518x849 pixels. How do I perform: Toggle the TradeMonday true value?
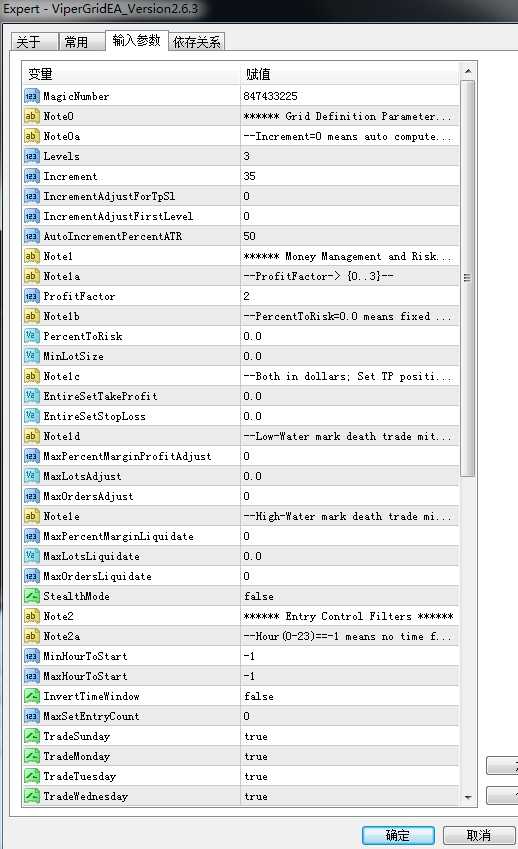point(350,756)
